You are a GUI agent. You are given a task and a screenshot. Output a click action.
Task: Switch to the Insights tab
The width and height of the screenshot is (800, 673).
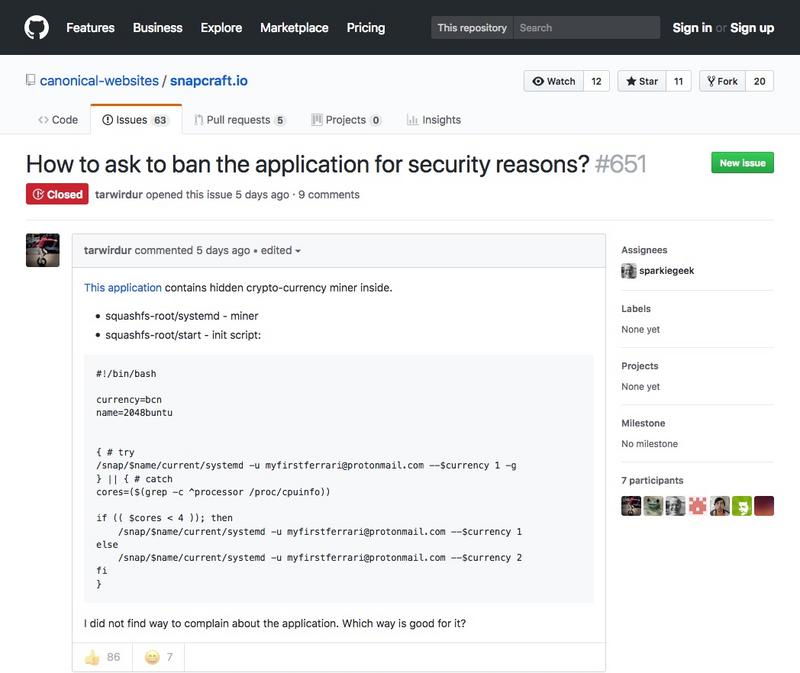pyautogui.click(x=434, y=120)
